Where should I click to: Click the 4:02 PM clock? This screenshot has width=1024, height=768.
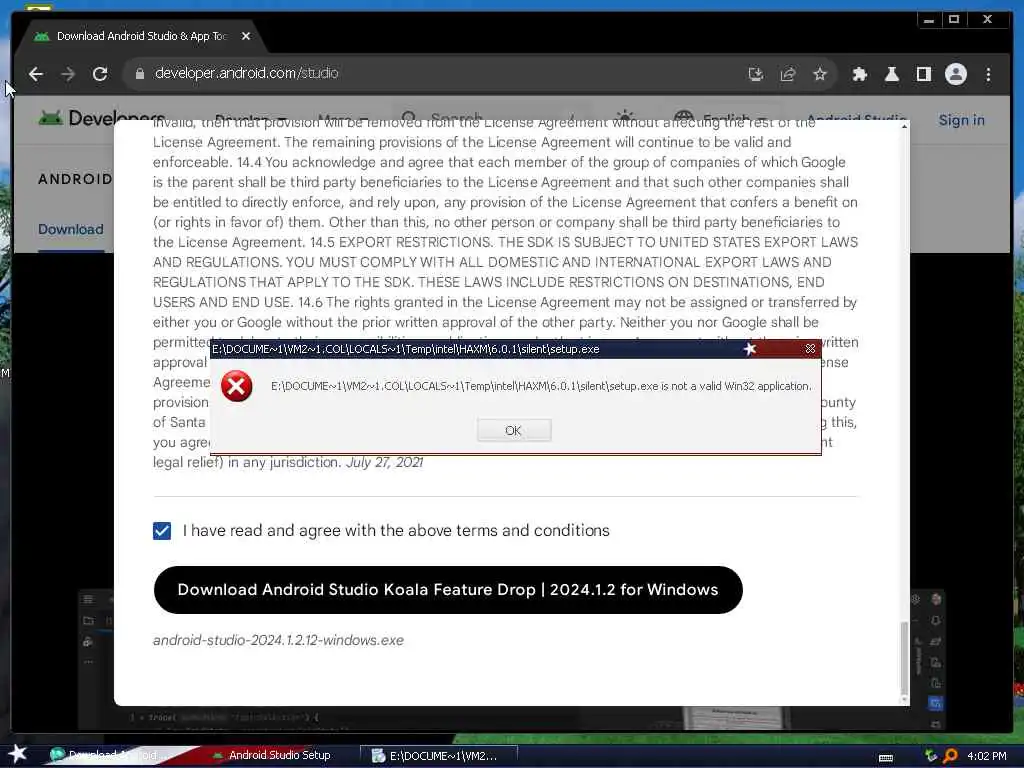click(x=987, y=756)
